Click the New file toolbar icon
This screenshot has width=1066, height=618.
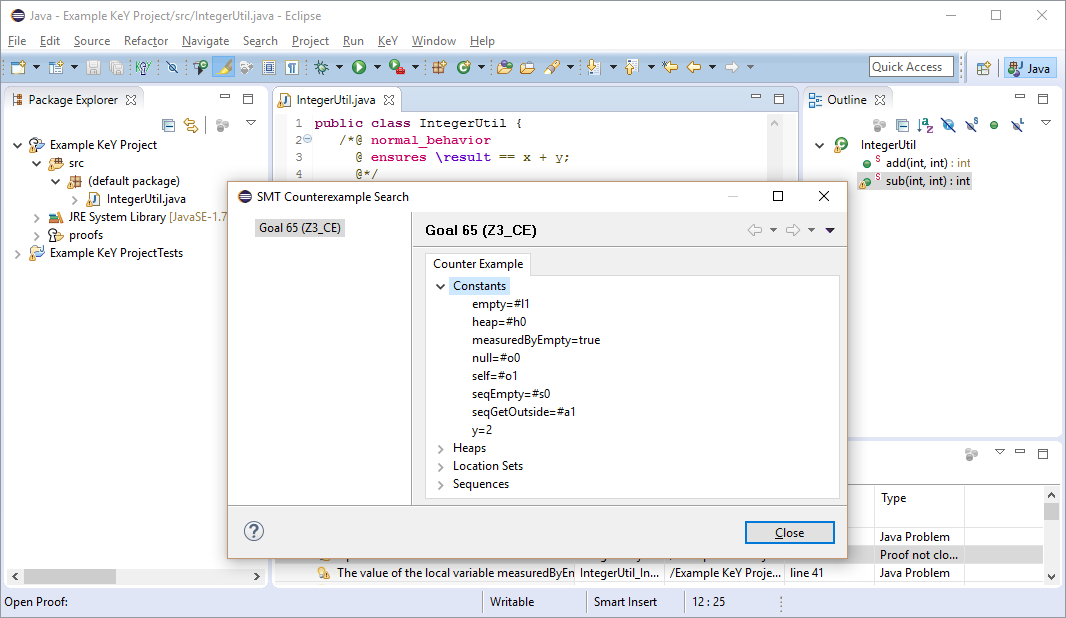[18, 67]
